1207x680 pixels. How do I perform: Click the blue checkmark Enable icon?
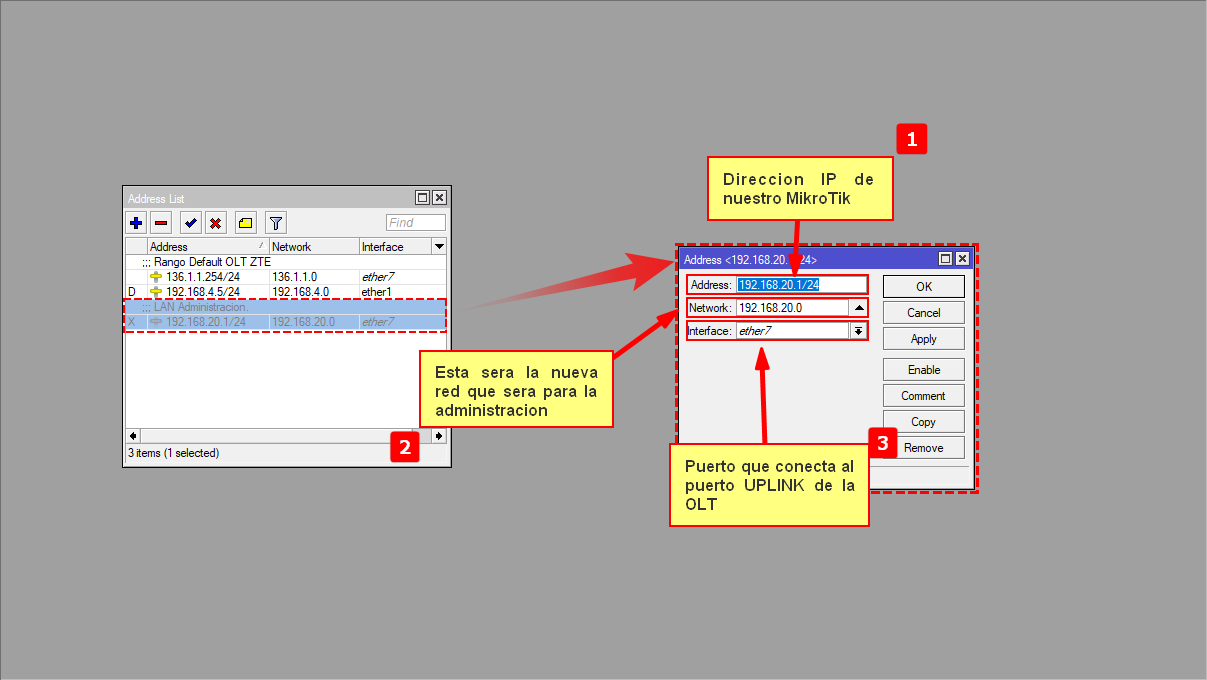[x=190, y=223]
